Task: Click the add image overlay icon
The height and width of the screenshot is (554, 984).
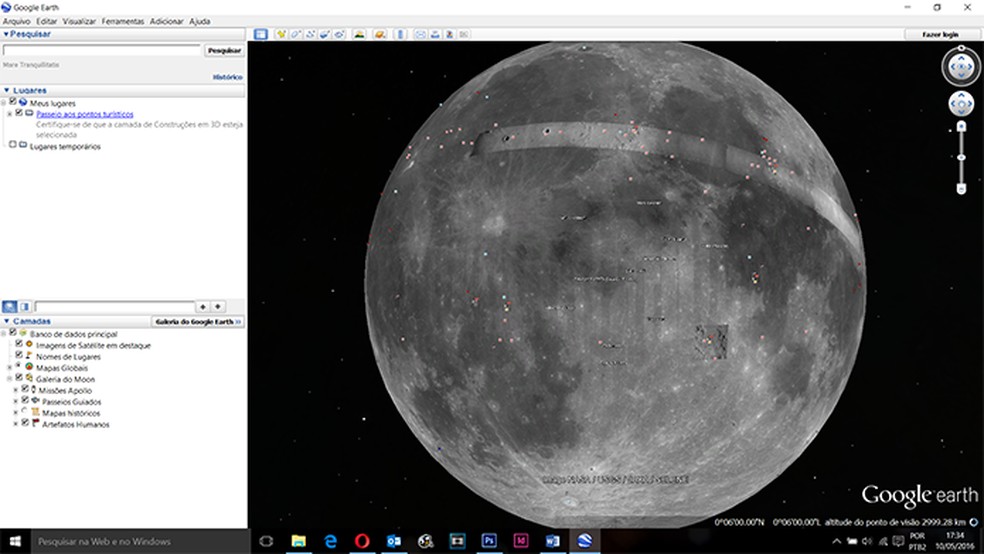Action: point(324,35)
